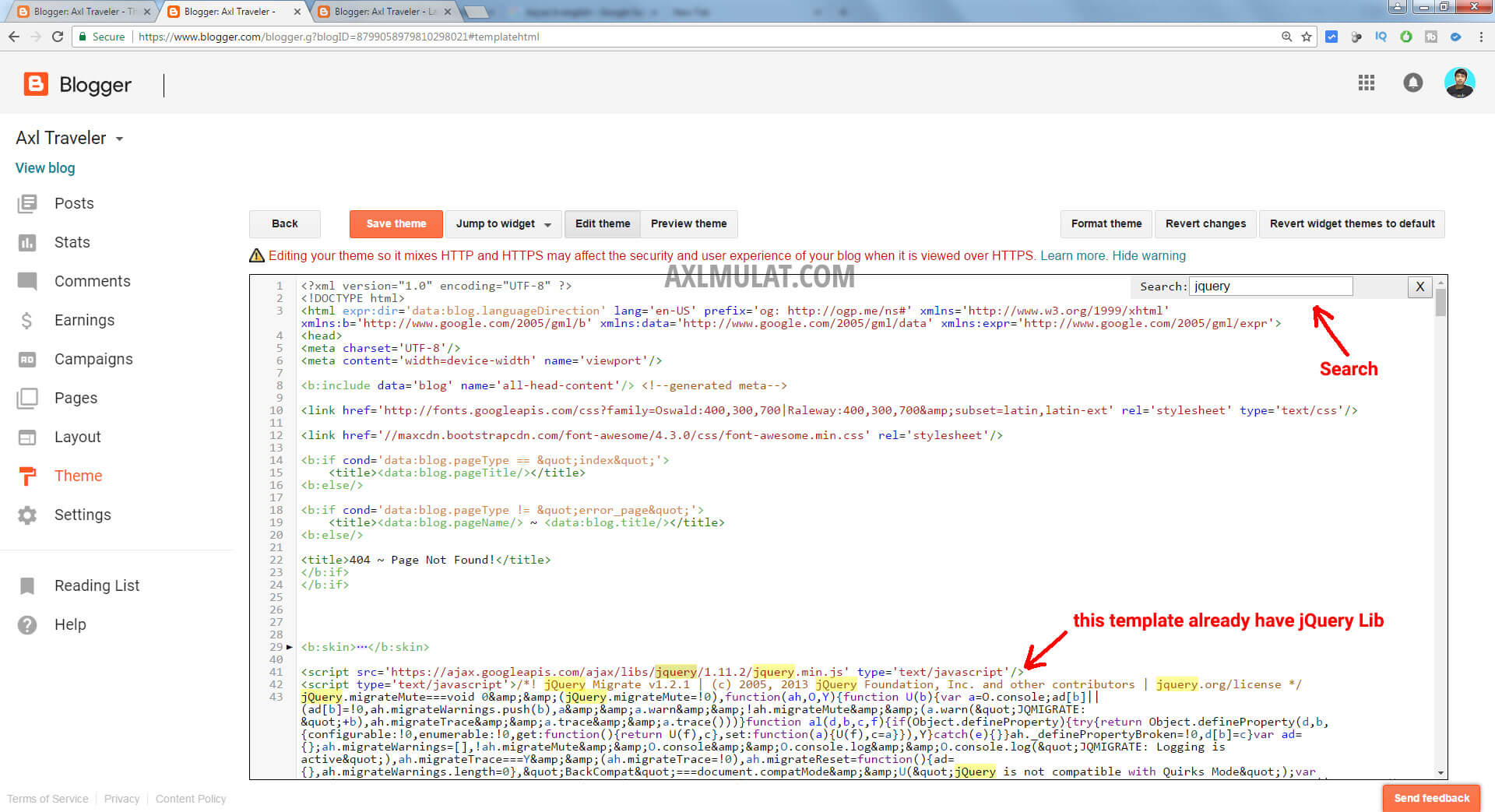Reload the page in browser
This screenshot has width=1495, height=812.
click(58, 37)
